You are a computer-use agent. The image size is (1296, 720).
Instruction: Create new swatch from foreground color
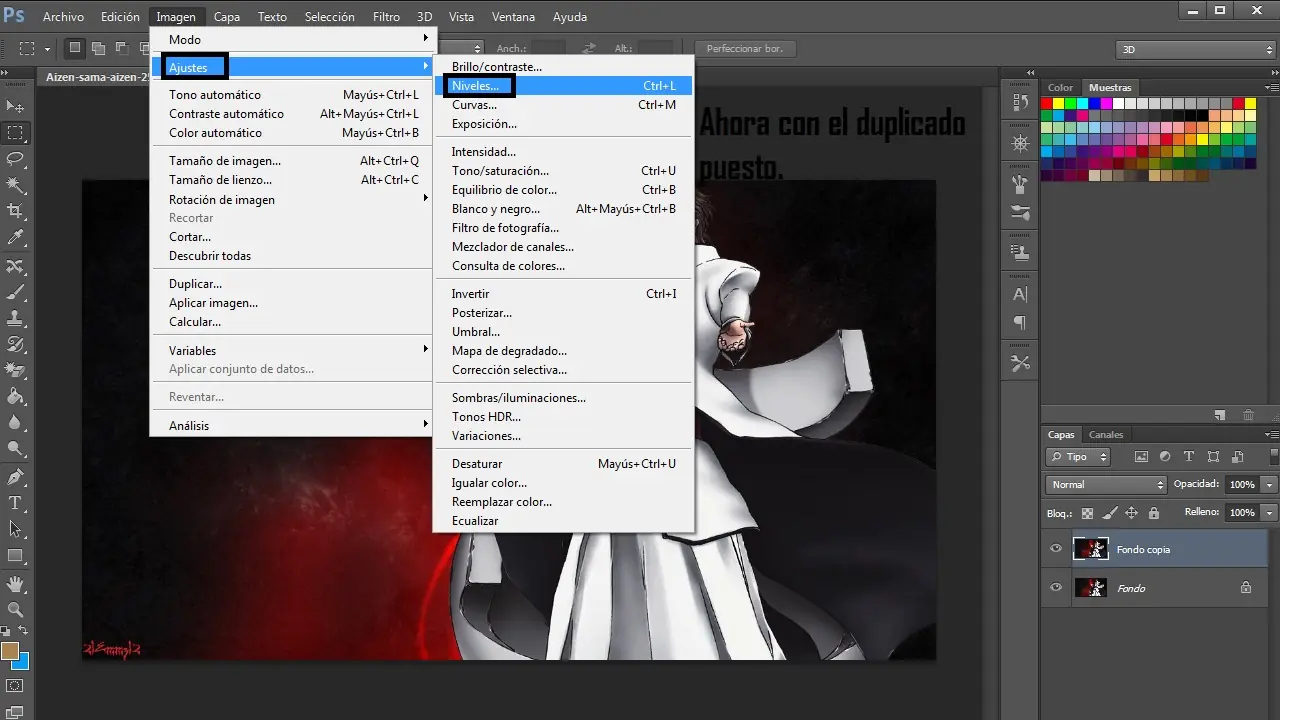point(1220,415)
